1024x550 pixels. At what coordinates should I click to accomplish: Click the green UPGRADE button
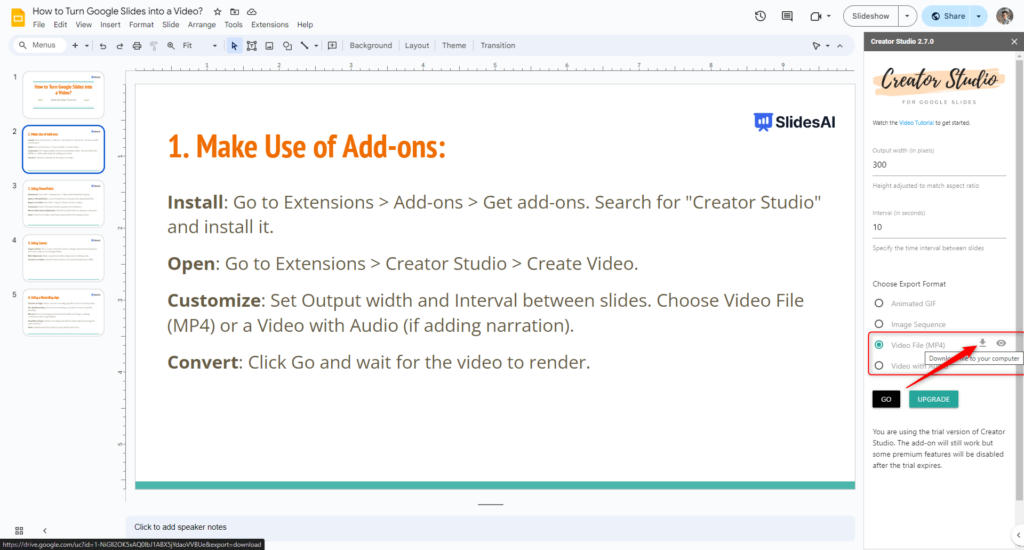coord(933,399)
